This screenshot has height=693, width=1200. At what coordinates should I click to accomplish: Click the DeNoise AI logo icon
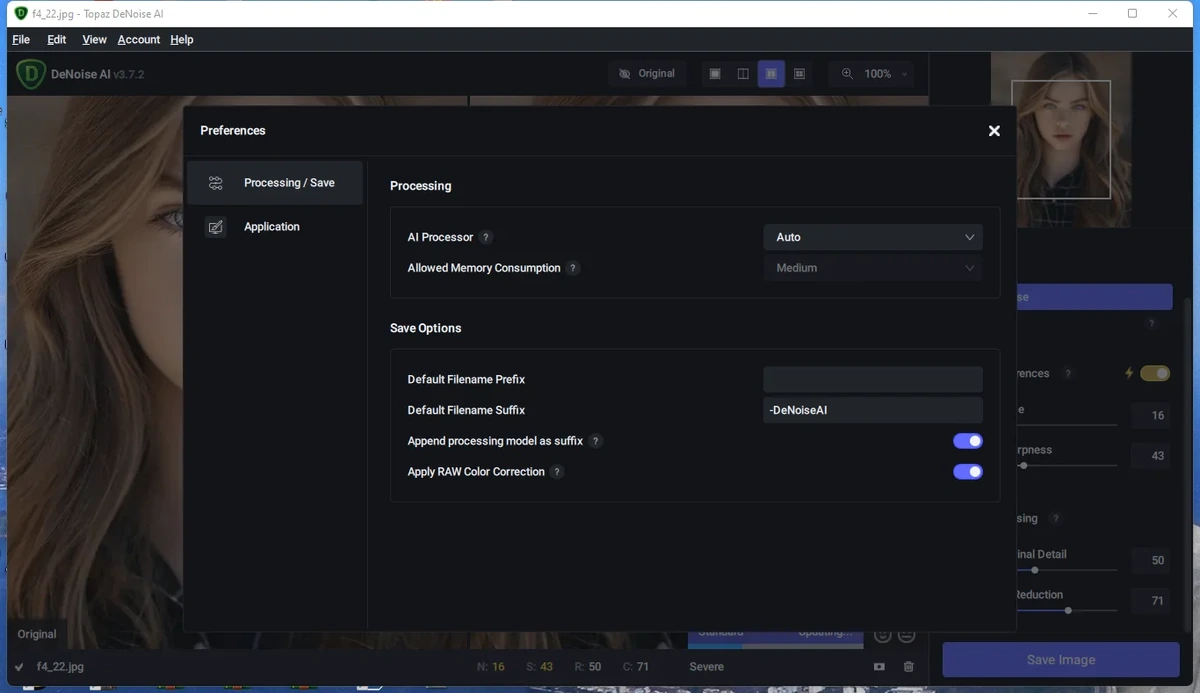coord(31,74)
